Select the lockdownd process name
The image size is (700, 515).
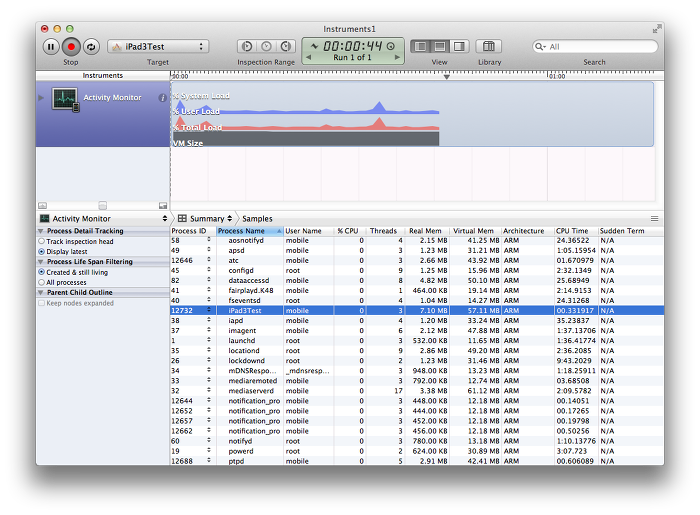tap(246, 361)
